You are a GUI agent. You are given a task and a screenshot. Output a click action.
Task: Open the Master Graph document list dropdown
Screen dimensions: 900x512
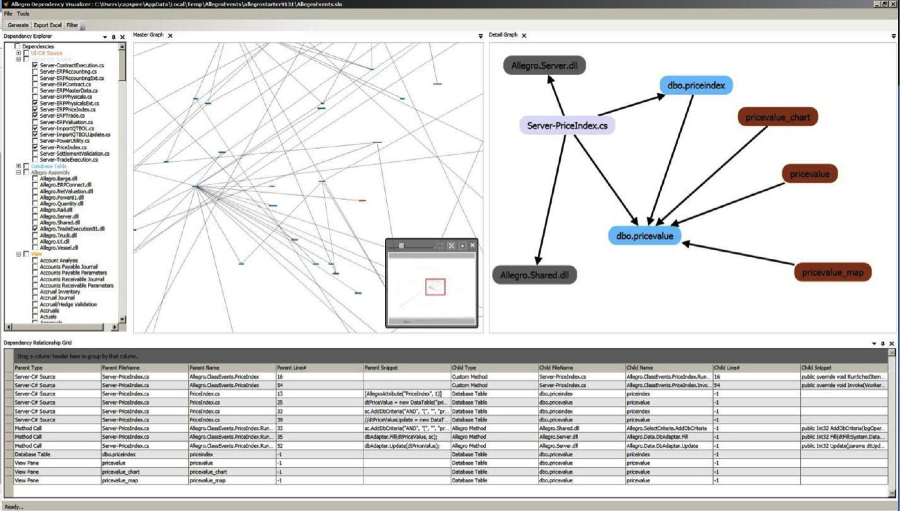[480, 36]
